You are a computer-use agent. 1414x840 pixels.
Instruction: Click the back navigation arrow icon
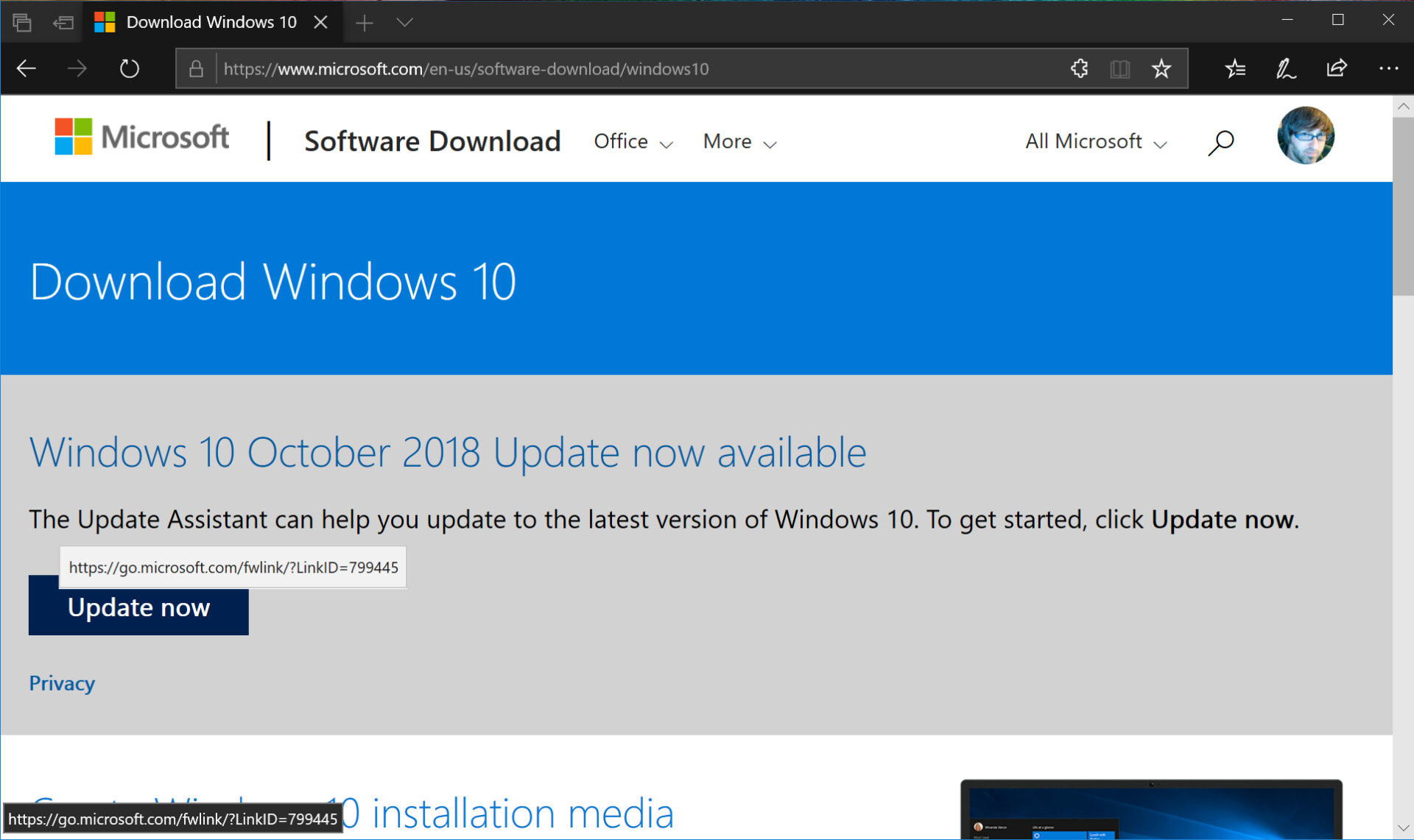pyautogui.click(x=25, y=68)
